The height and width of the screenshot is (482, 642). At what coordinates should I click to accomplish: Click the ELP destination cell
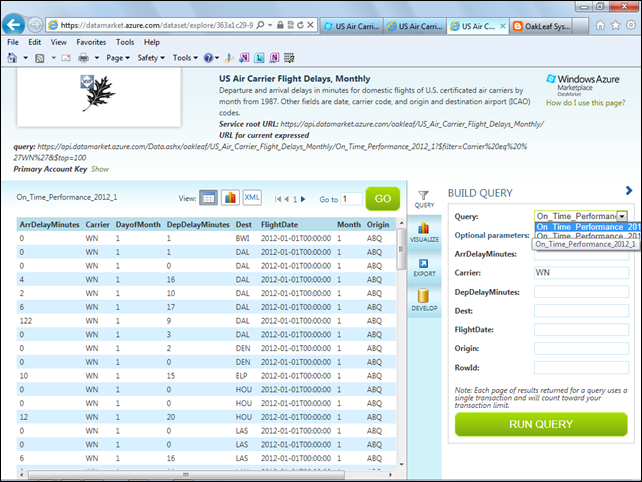tap(241, 376)
